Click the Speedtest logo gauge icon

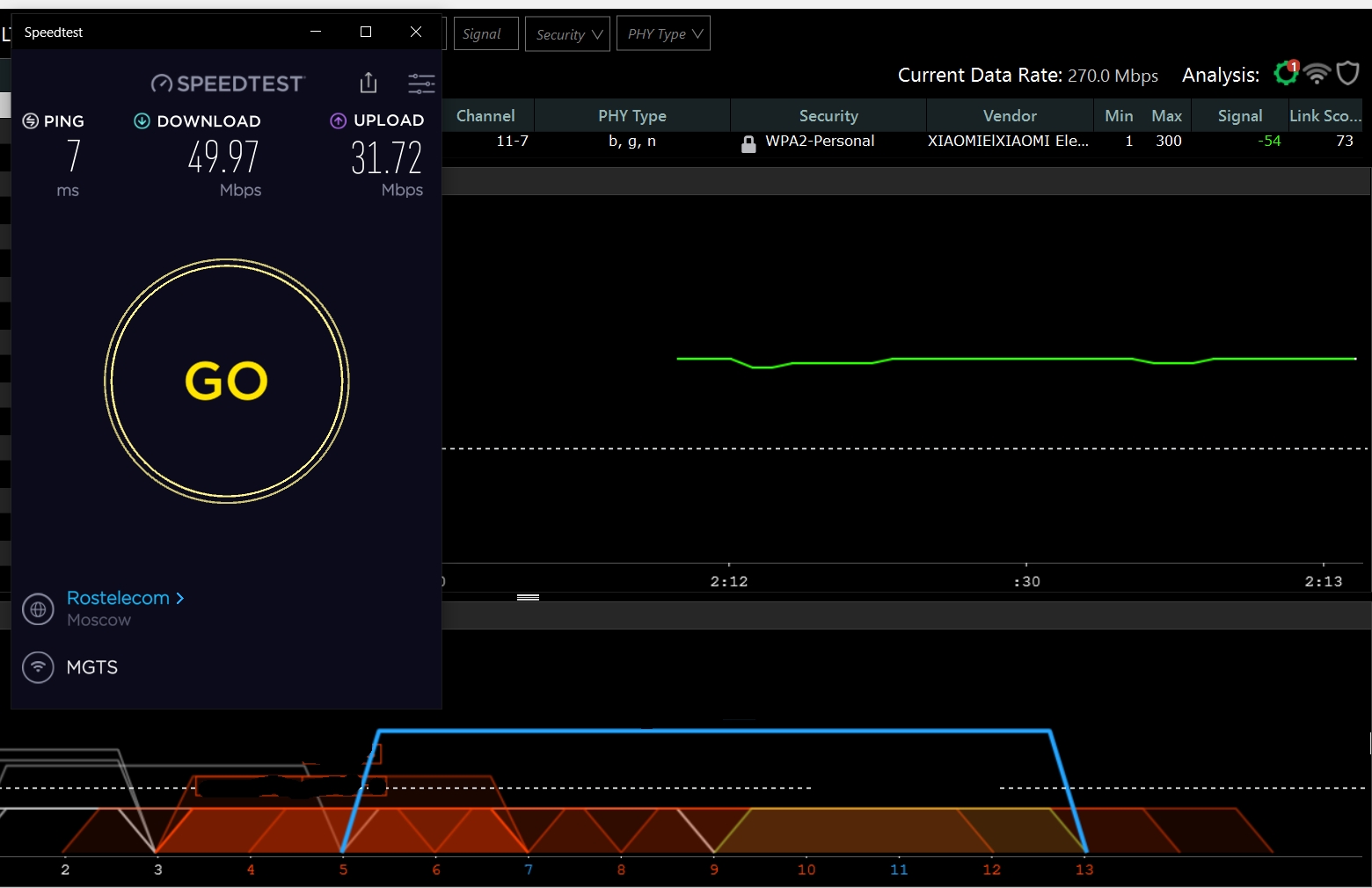[162, 84]
